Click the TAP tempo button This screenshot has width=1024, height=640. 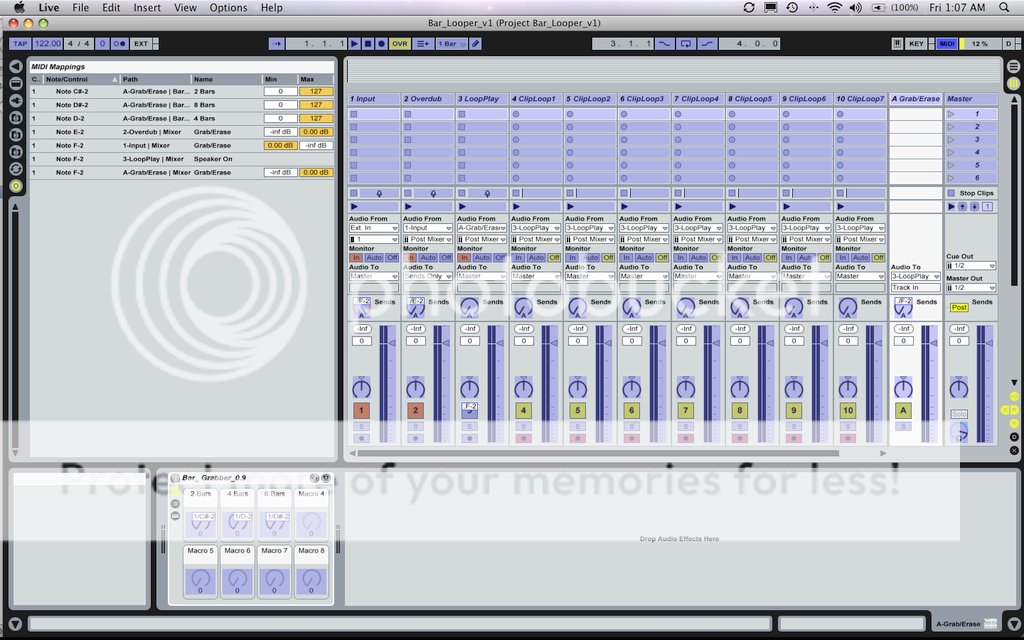coord(20,44)
